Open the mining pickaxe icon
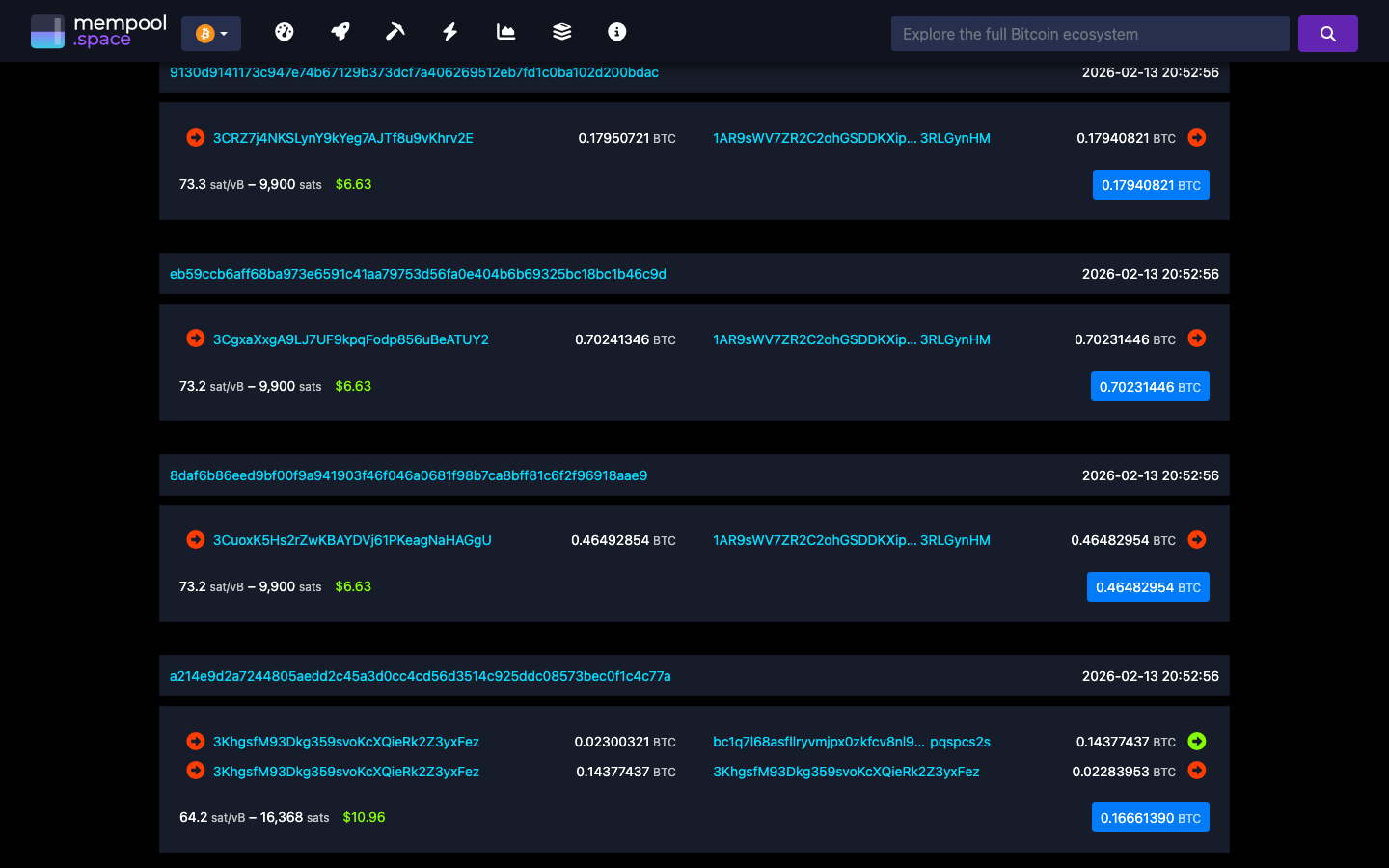 [395, 31]
